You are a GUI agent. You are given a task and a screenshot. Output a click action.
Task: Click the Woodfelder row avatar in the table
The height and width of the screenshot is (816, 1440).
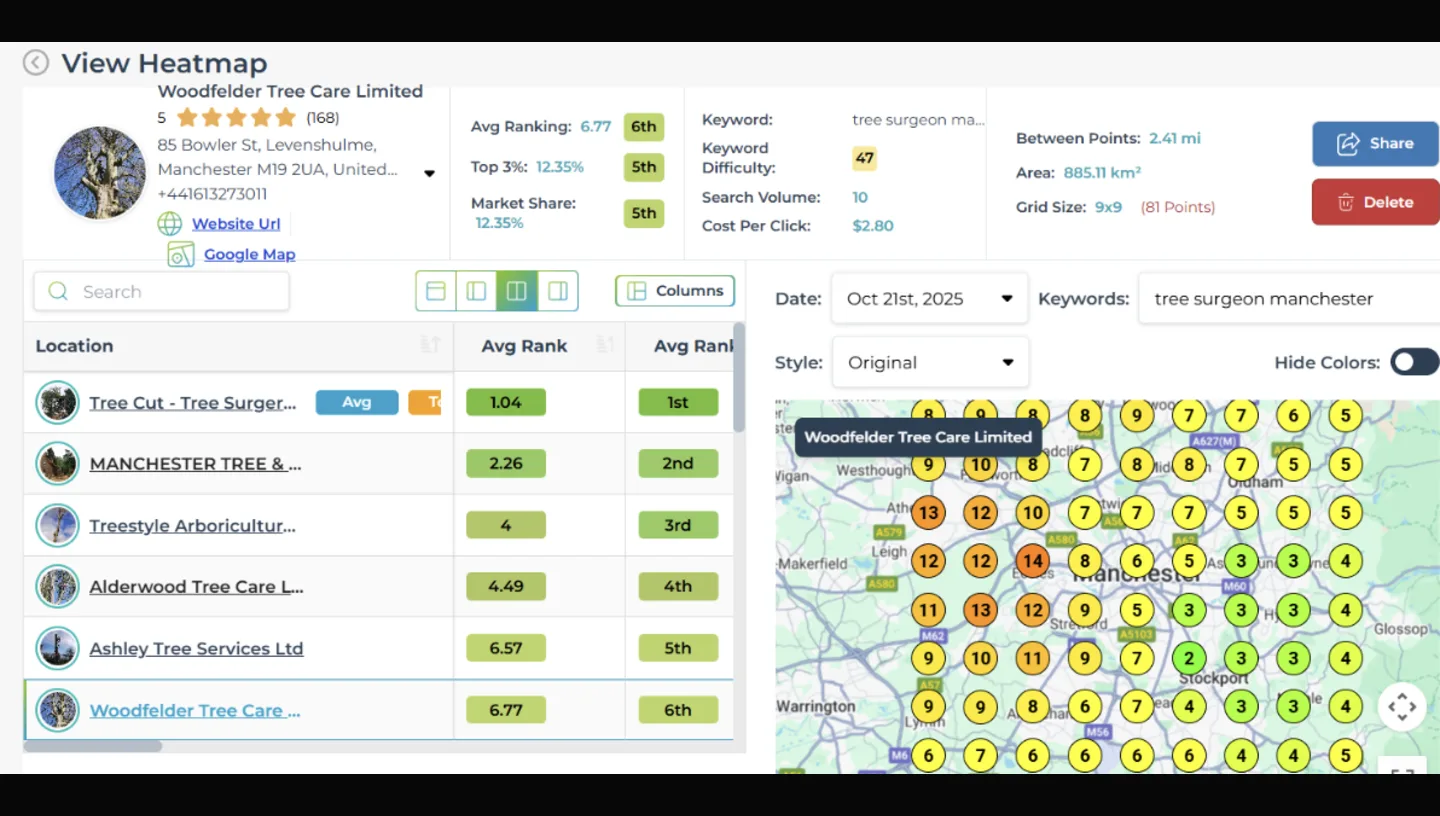(x=57, y=711)
